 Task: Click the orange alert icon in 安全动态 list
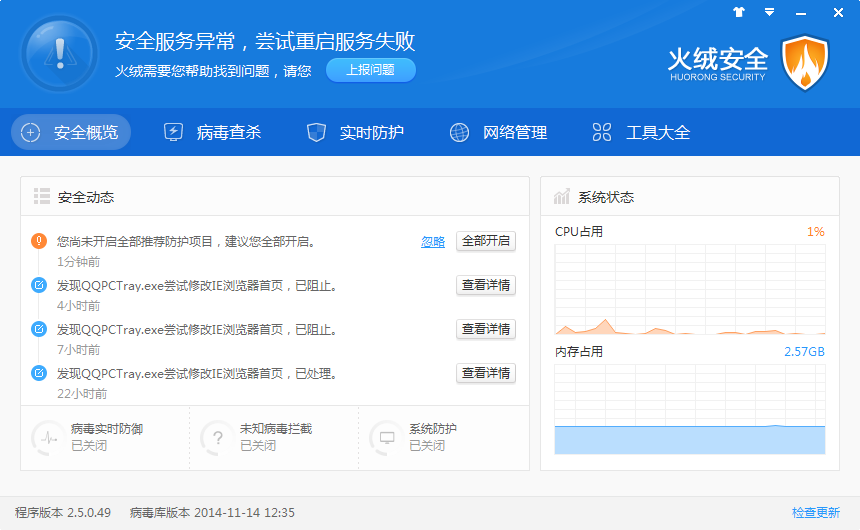pyautogui.click(x=39, y=241)
